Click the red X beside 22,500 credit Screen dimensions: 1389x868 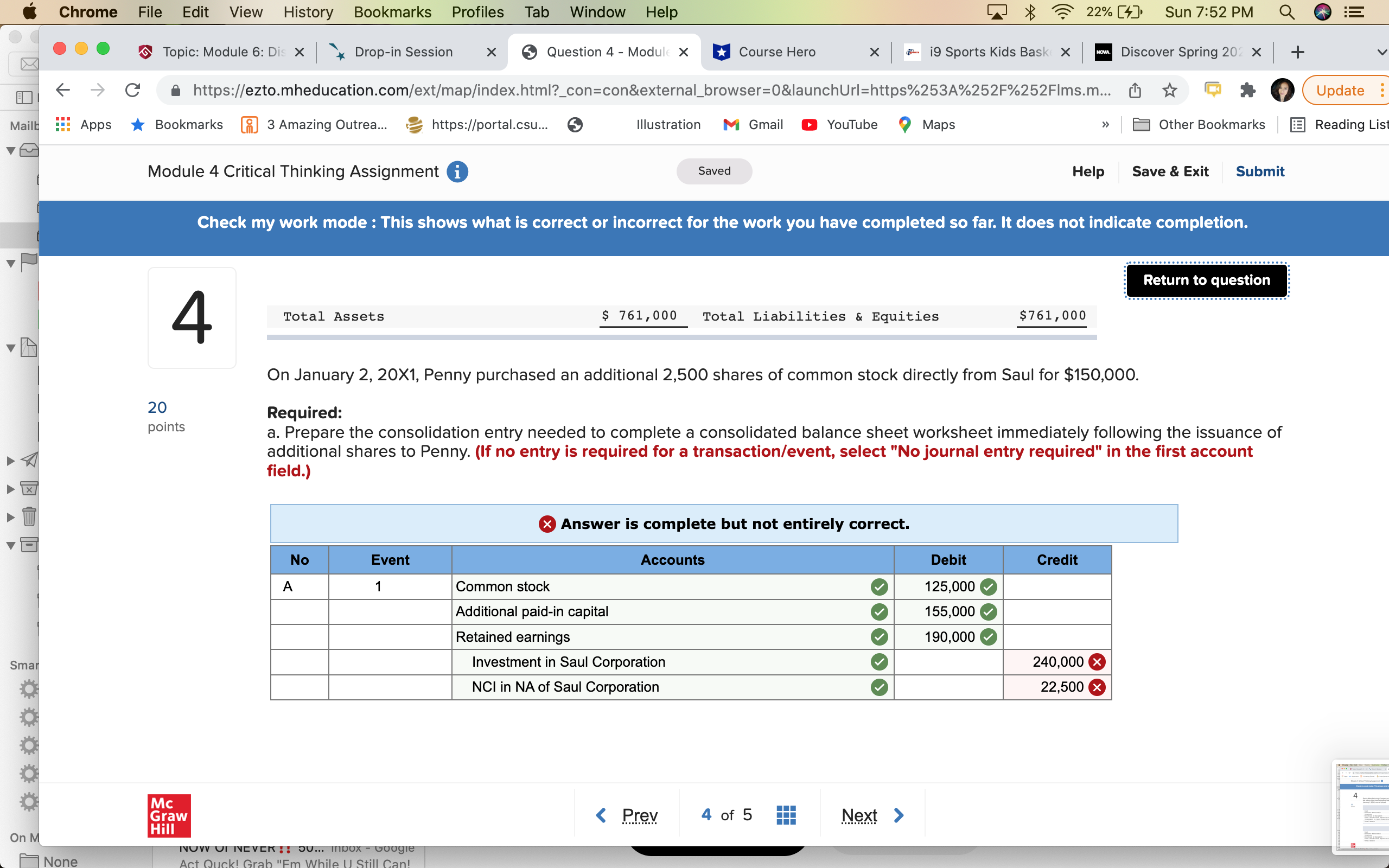(x=1097, y=687)
